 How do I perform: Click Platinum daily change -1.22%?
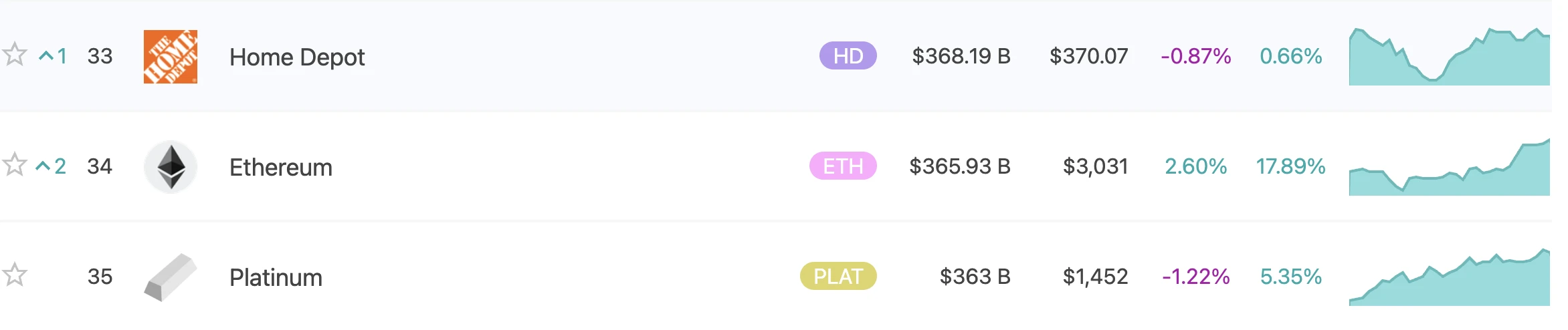(1195, 277)
